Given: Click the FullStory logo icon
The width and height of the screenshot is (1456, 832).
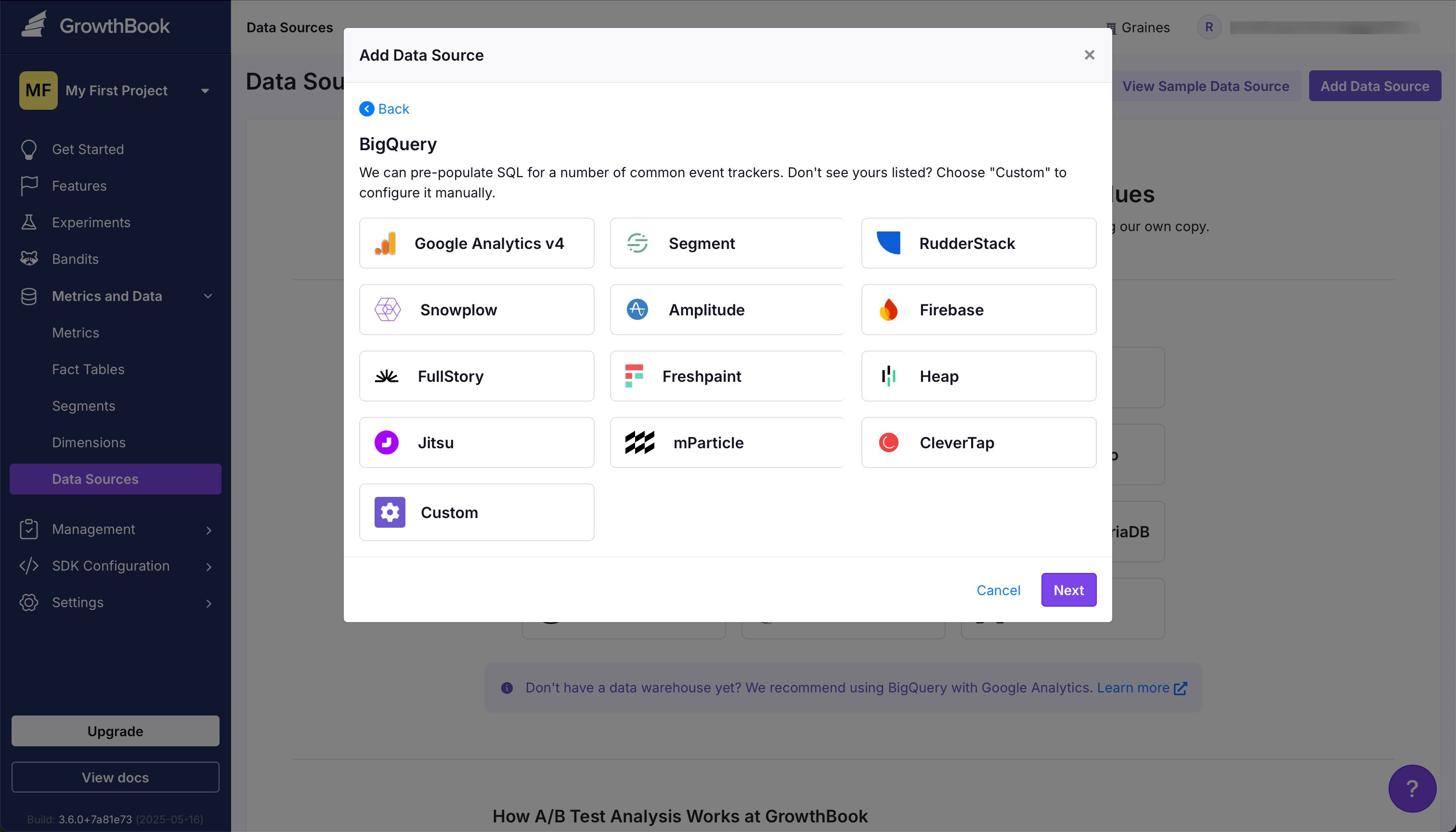Looking at the screenshot, I should coord(386,376).
